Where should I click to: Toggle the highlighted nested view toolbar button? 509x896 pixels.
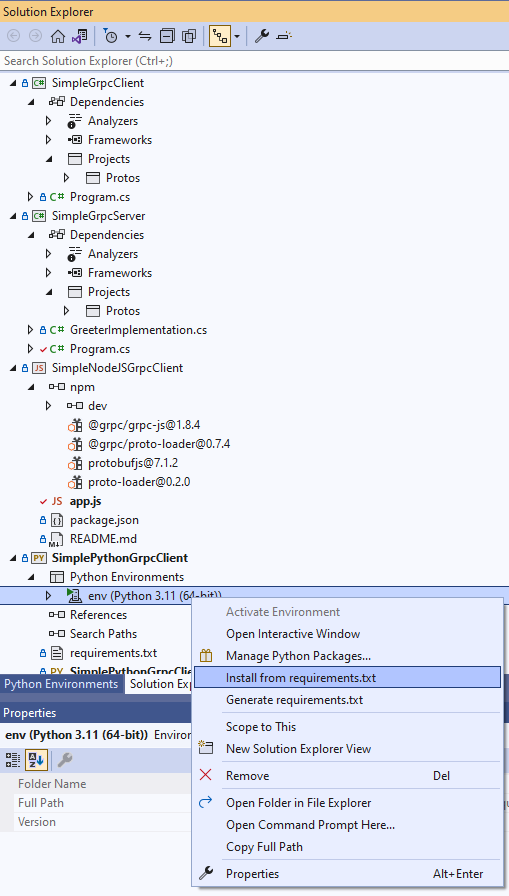click(x=220, y=37)
